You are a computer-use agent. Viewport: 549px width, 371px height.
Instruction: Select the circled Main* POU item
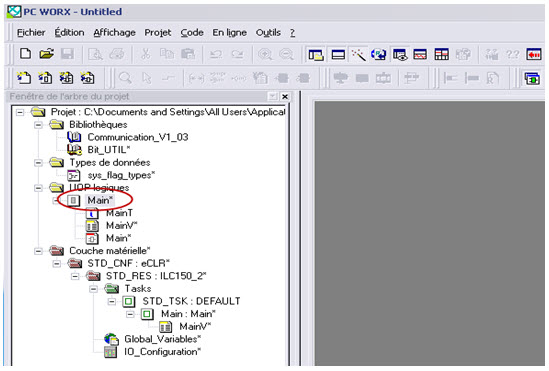click(100, 200)
